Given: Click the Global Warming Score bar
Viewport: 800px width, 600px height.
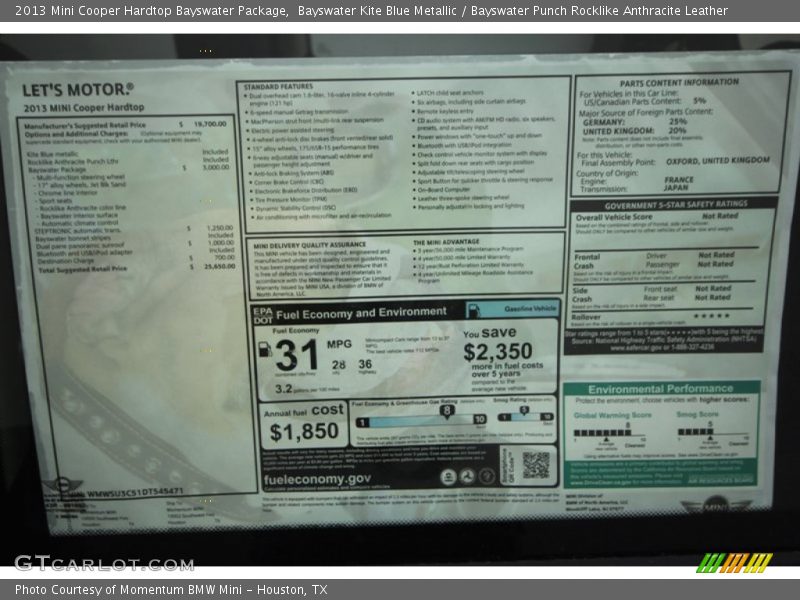Looking at the screenshot, I should pyautogui.click(x=611, y=432).
